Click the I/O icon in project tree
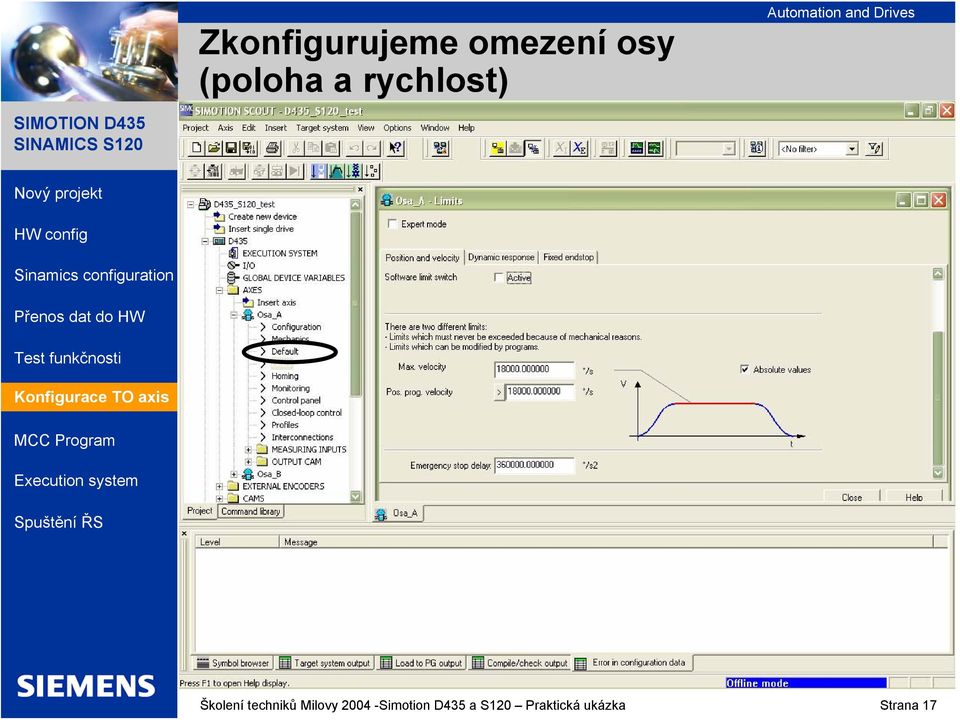The width and height of the screenshot is (960, 720). pyautogui.click(x=233, y=265)
